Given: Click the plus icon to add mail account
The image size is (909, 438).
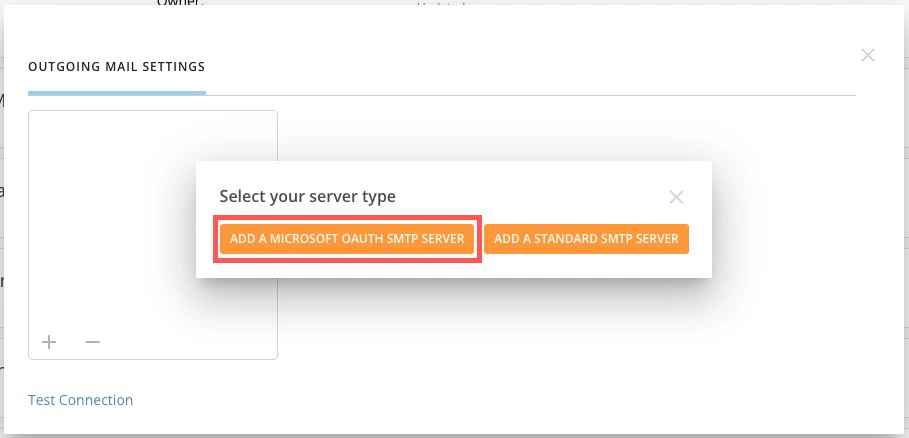Looking at the screenshot, I should point(49,342).
